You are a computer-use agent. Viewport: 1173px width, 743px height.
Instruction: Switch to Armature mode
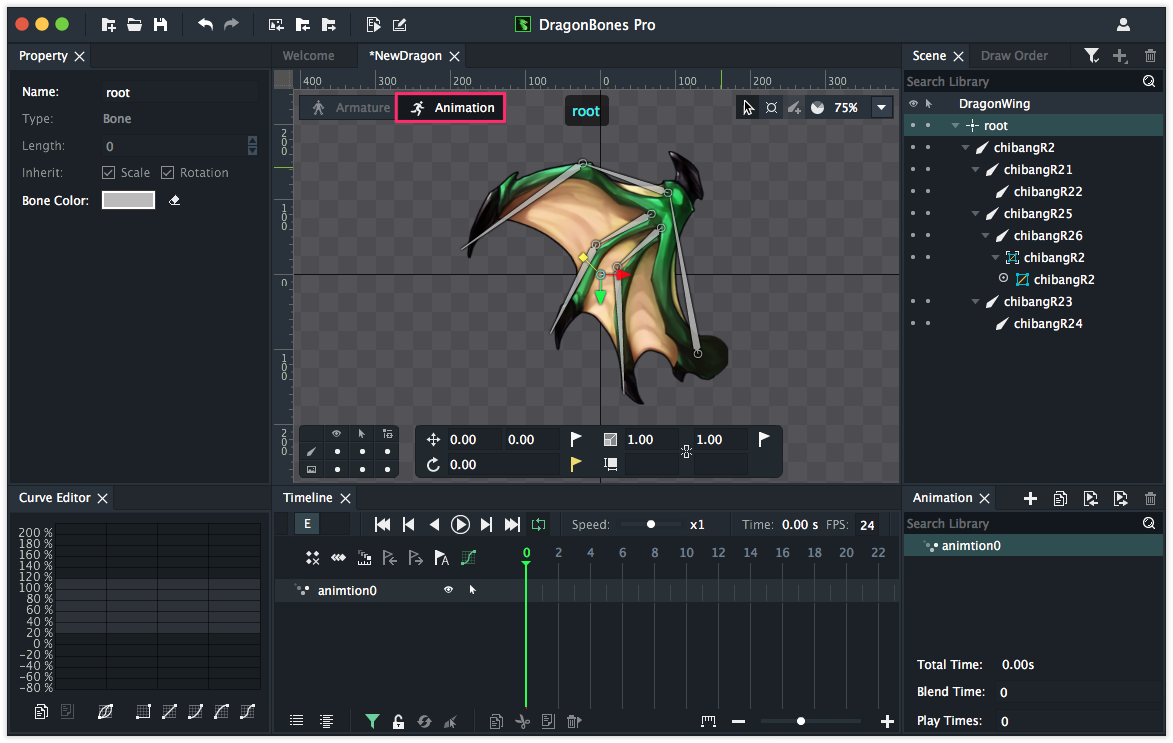tap(351, 108)
